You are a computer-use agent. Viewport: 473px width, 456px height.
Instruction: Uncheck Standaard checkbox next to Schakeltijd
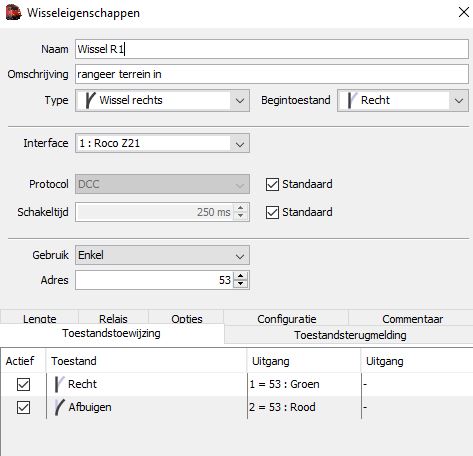(272, 212)
